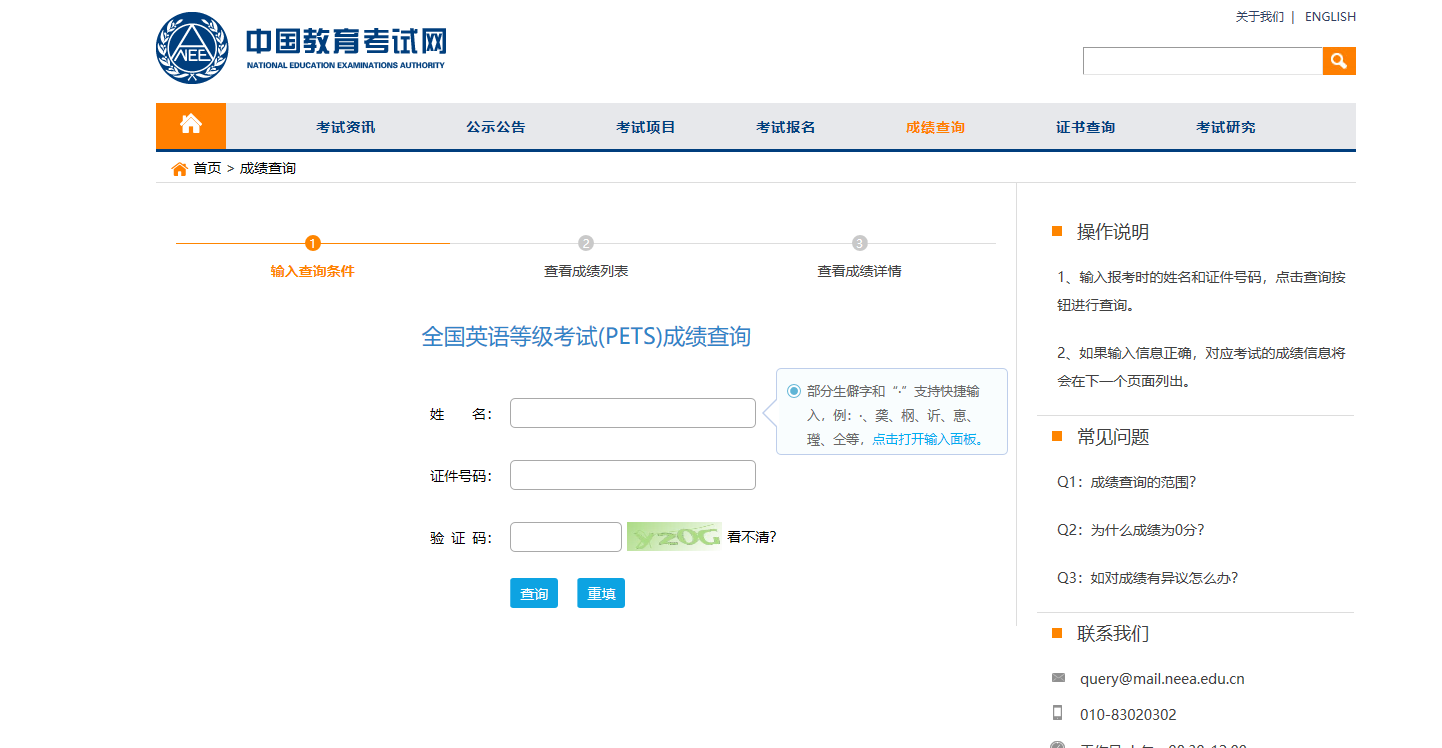The height and width of the screenshot is (748, 1442).
Task: Open the 成绩查询 menu
Action: [x=936, y=127]
